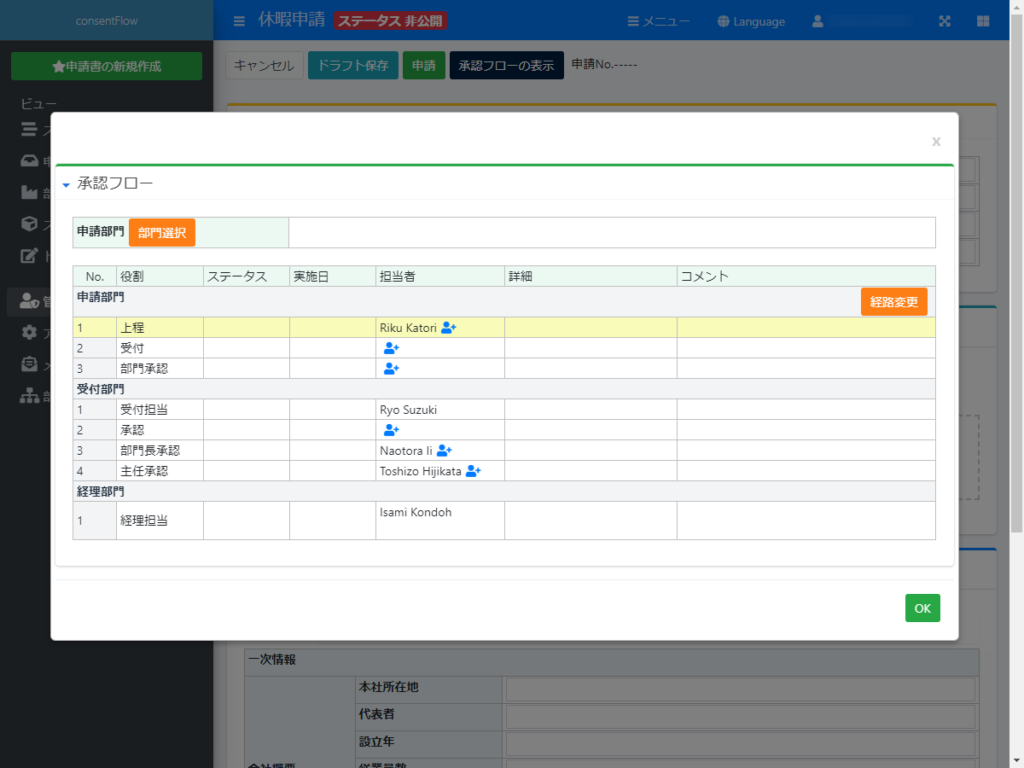Click the consentFlow logo
The height and width of the screenshot is (768, 1024).
(106, 21)
